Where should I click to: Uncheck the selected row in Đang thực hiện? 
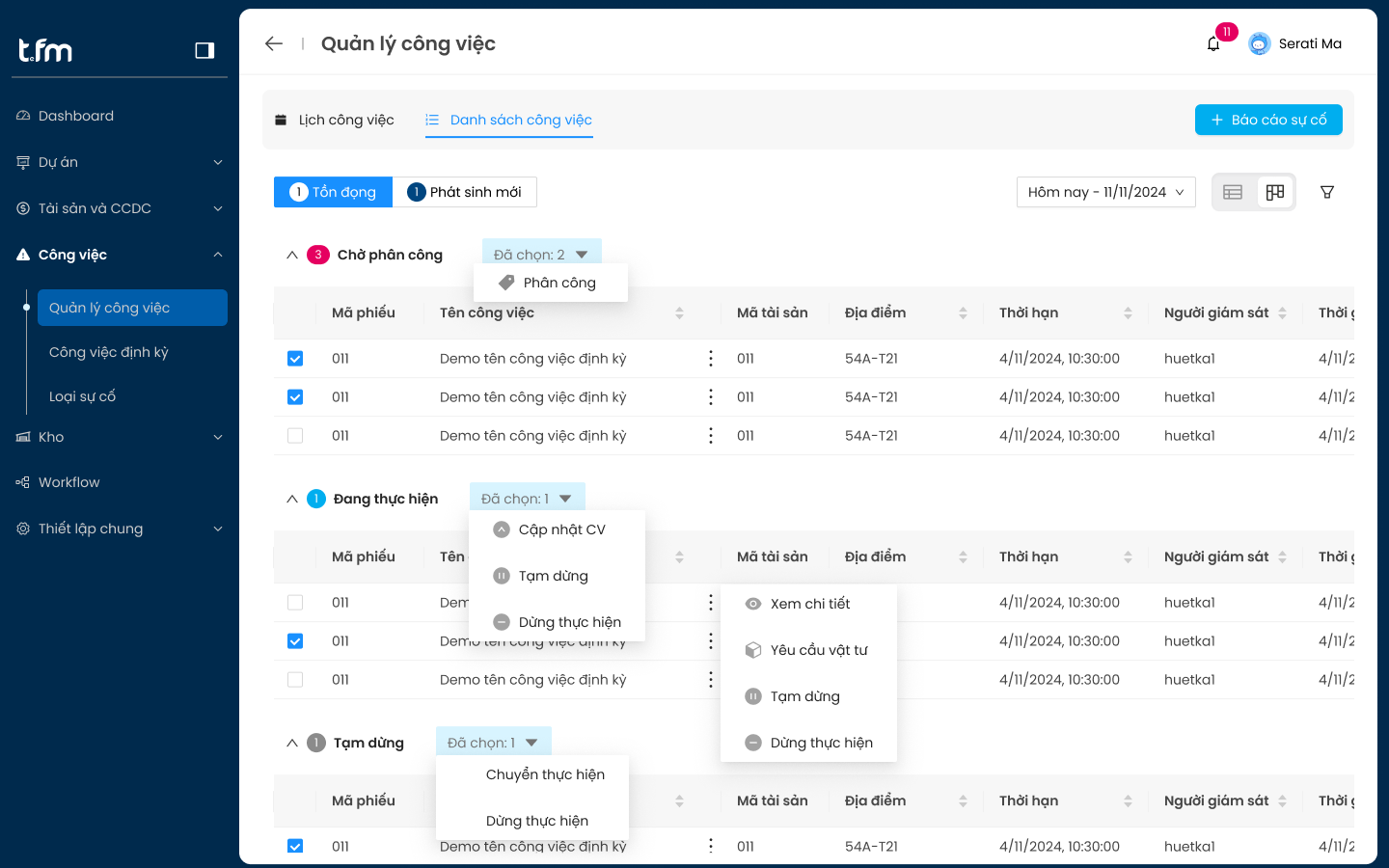click(295, 641)
